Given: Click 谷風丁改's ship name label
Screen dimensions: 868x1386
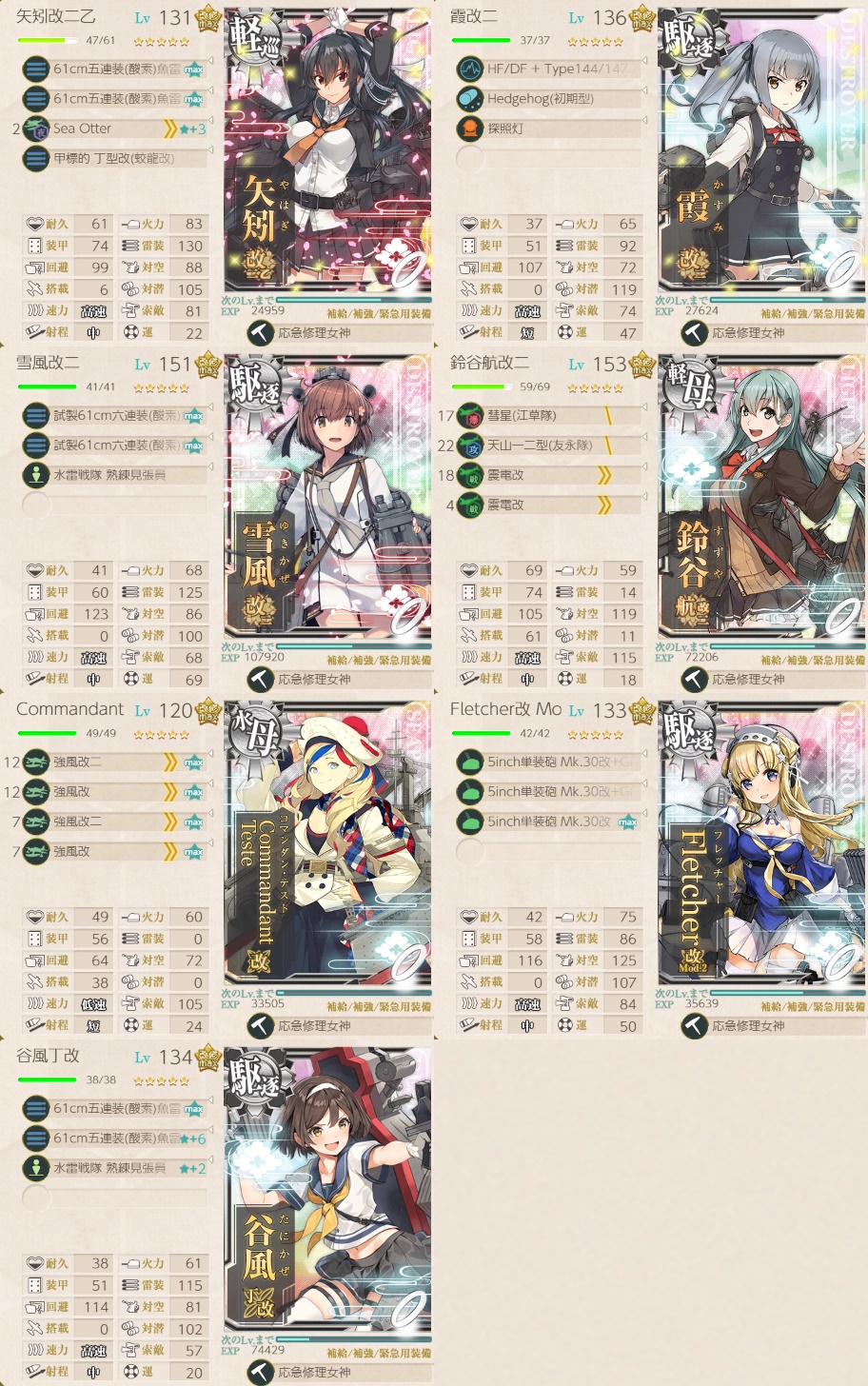Looking at the screenshot, I should [48, 1056].
